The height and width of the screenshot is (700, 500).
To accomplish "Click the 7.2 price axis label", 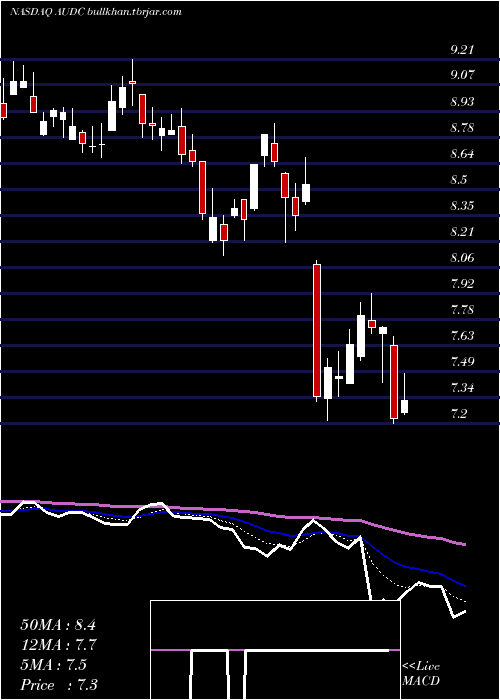I will tap(458, 414).
